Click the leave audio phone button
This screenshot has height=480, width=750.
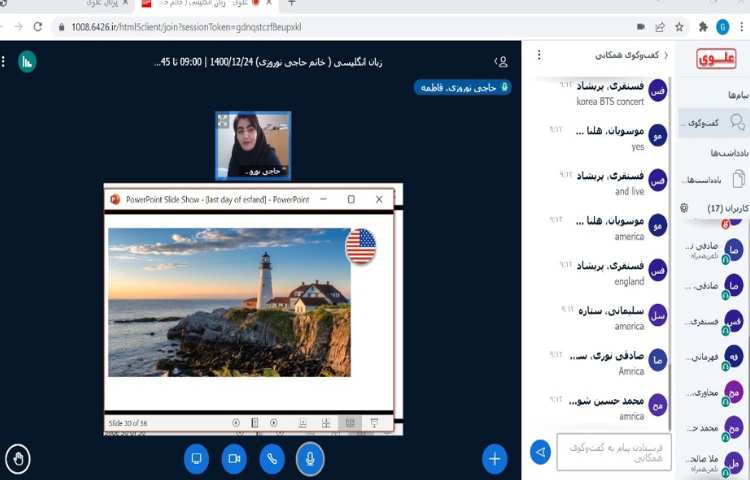272,458
